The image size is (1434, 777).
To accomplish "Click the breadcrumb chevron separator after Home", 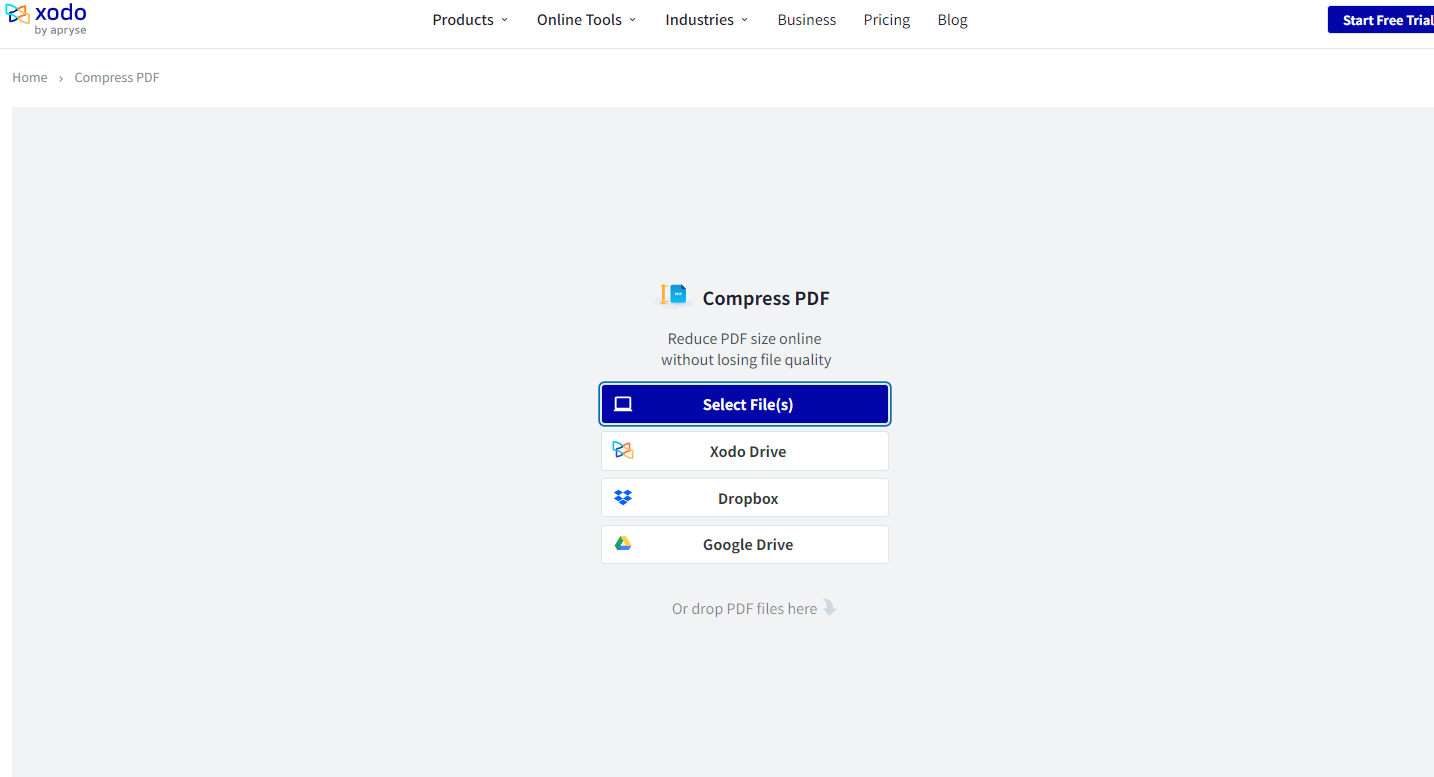I will click(x=61, y=78).
